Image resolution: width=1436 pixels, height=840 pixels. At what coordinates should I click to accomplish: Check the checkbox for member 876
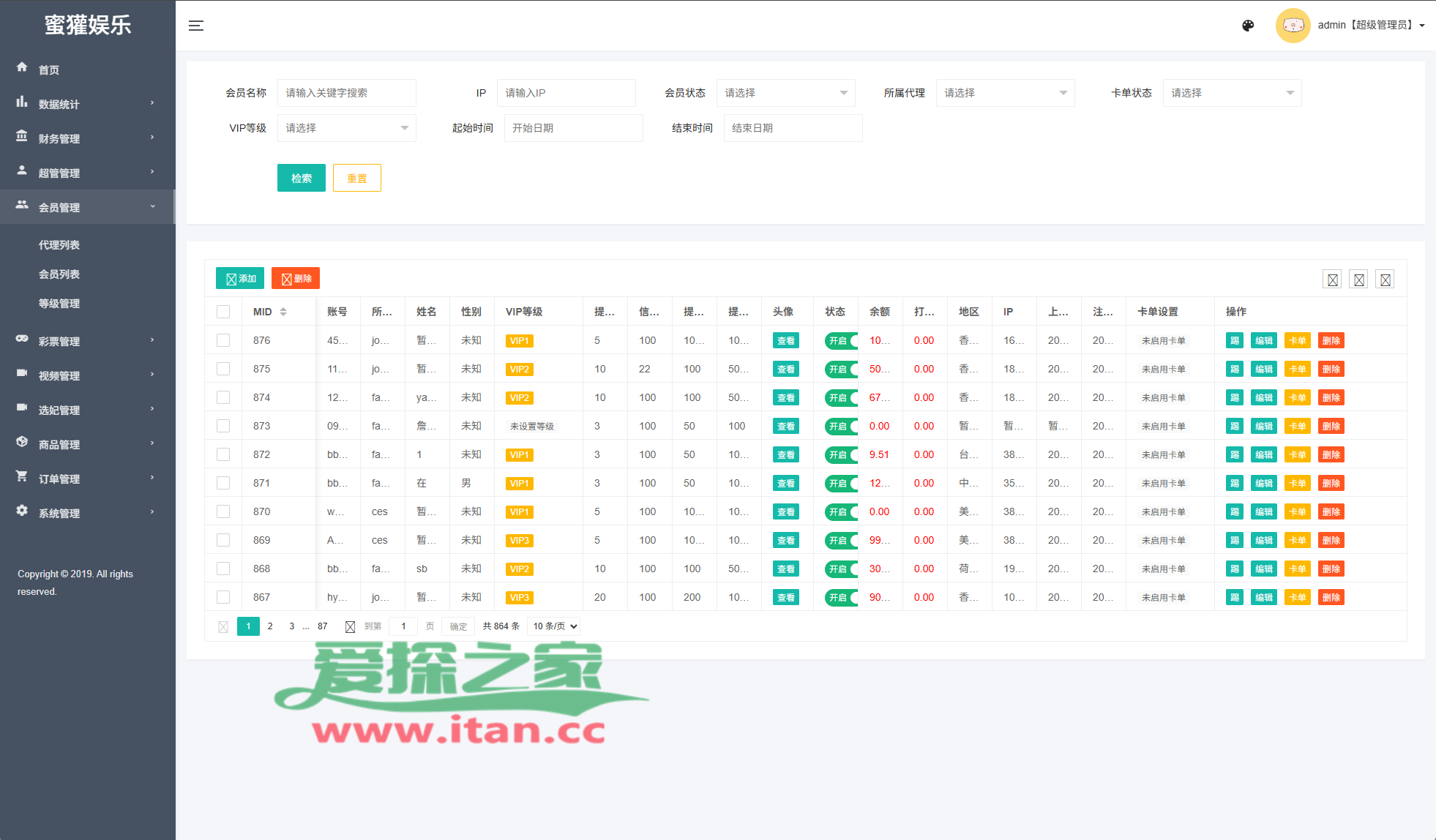[223, 340]
